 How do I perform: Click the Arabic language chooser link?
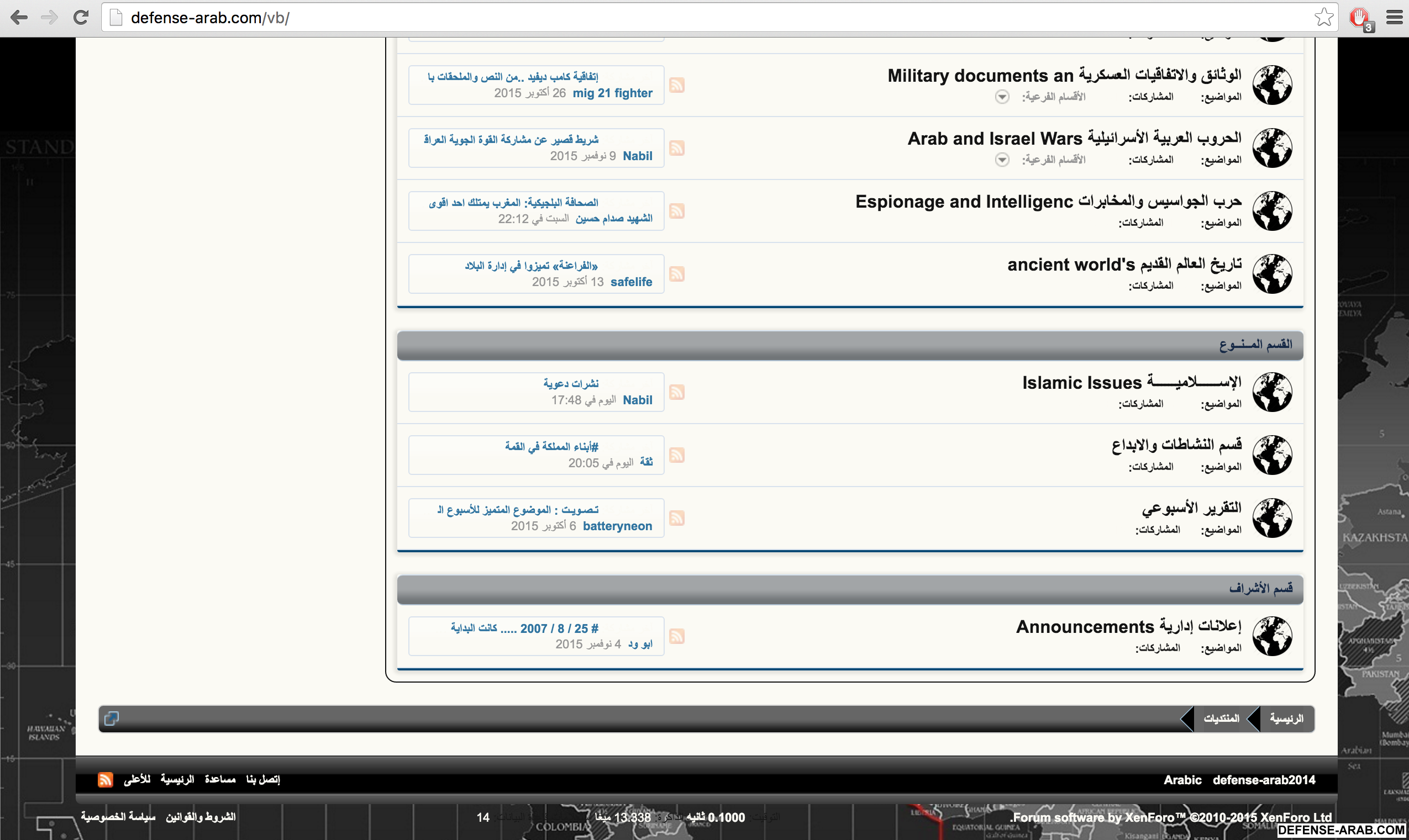pos(1182,780)
